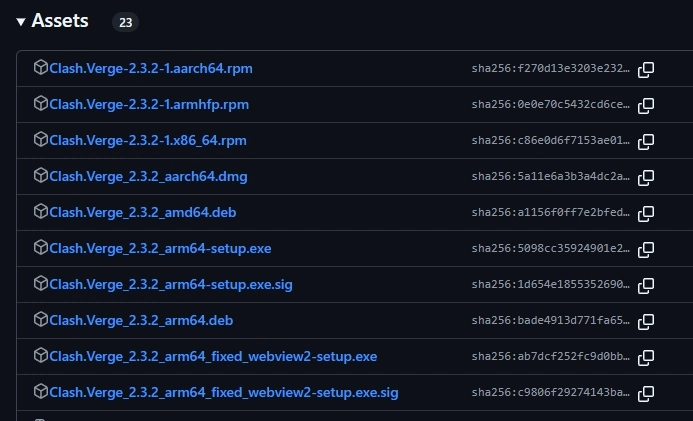Click package icon beside aarch64.dmg
693x421 pixels.
click(x=41, y=175)
